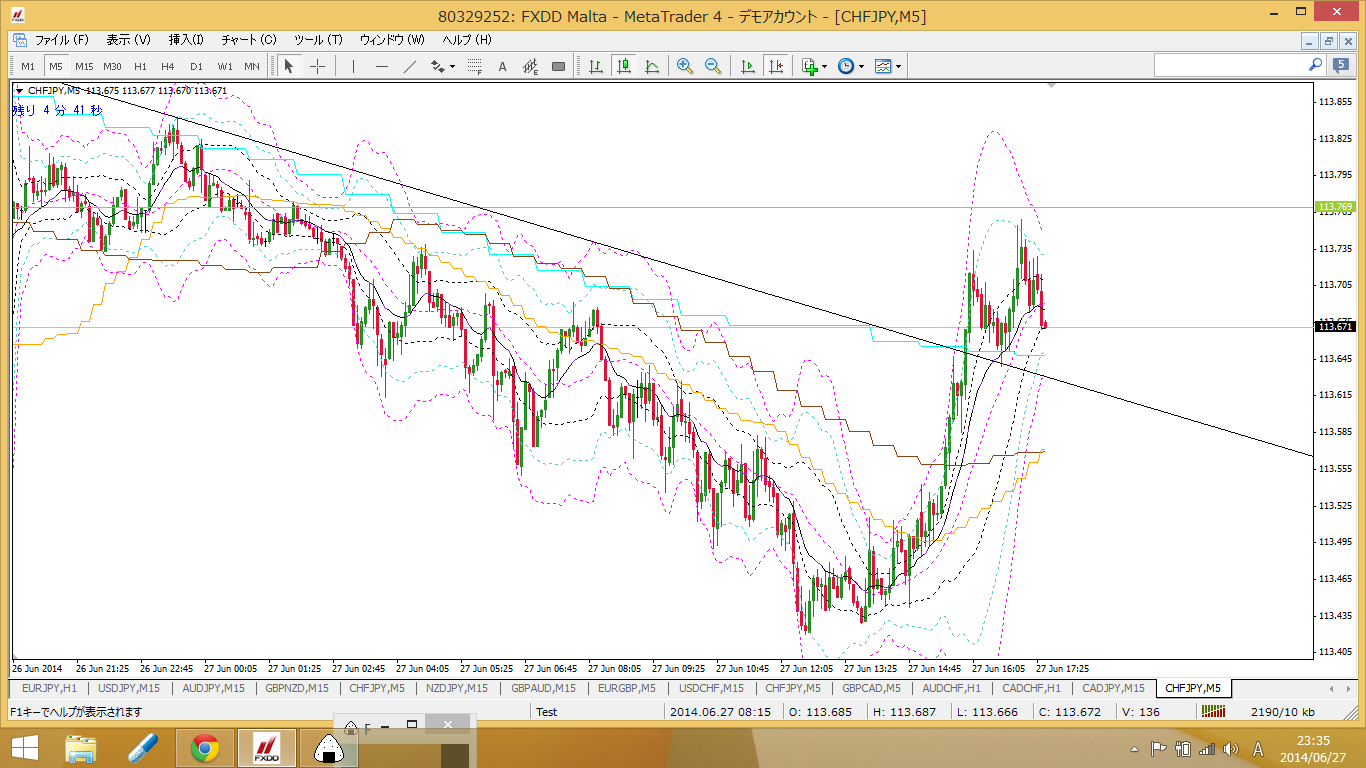Image resolution: width=1366 pixels, height=768 pixels.
Task: Expand the indicators dropdown arrow
Action: [x=824, y=67]
